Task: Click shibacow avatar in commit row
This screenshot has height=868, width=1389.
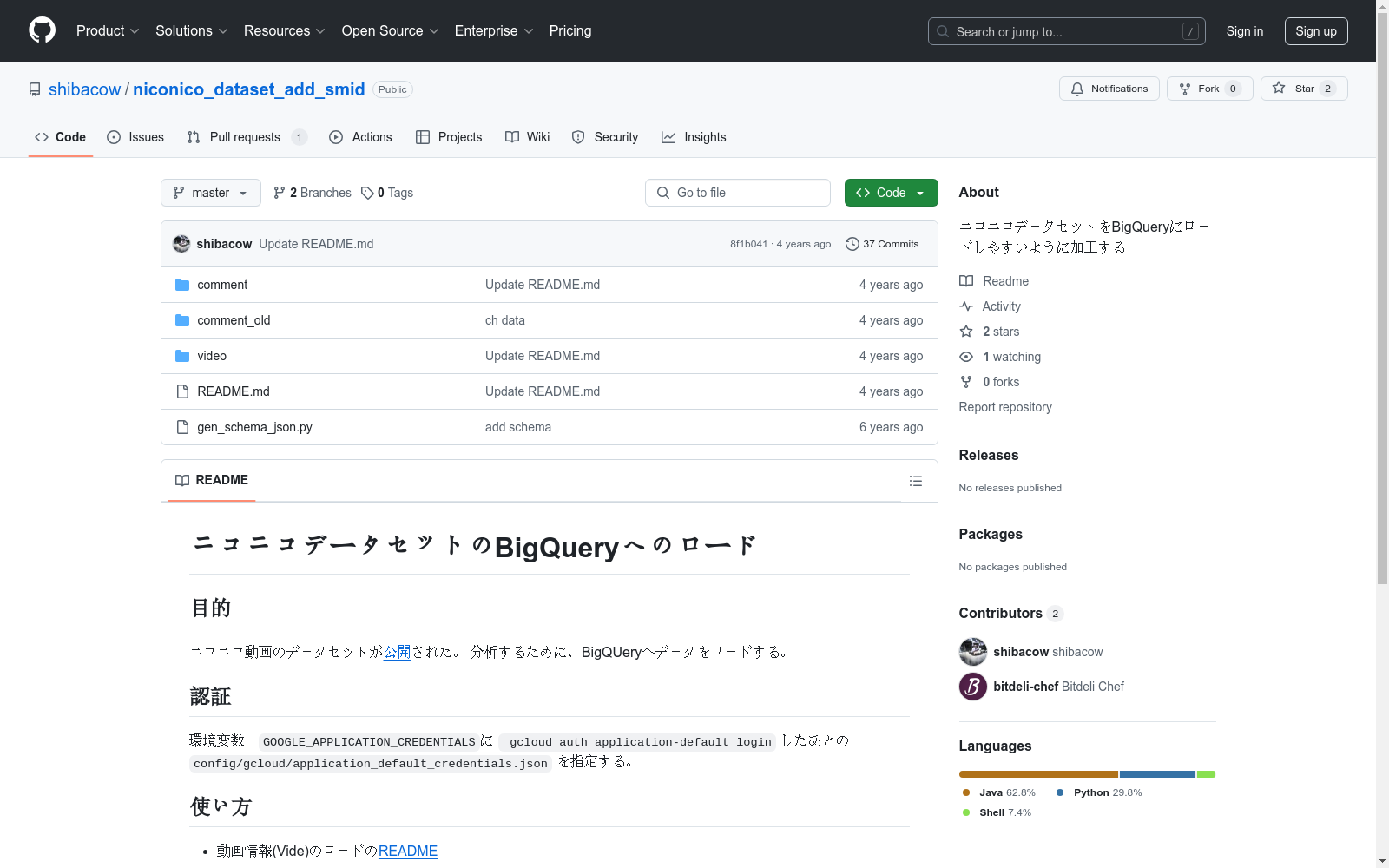Action: (181, 244)
